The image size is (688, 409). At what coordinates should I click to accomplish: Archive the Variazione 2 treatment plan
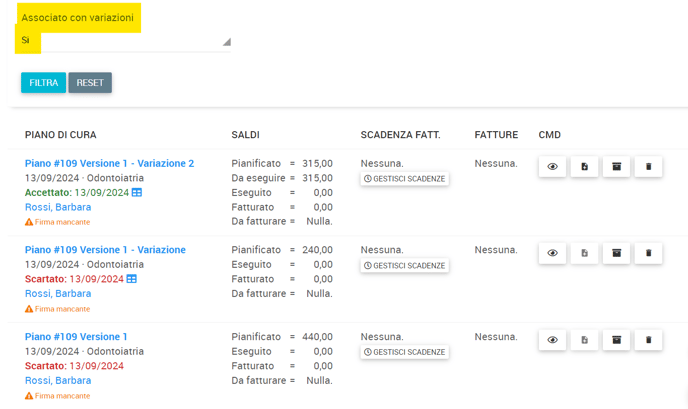(x=616, y=167)
